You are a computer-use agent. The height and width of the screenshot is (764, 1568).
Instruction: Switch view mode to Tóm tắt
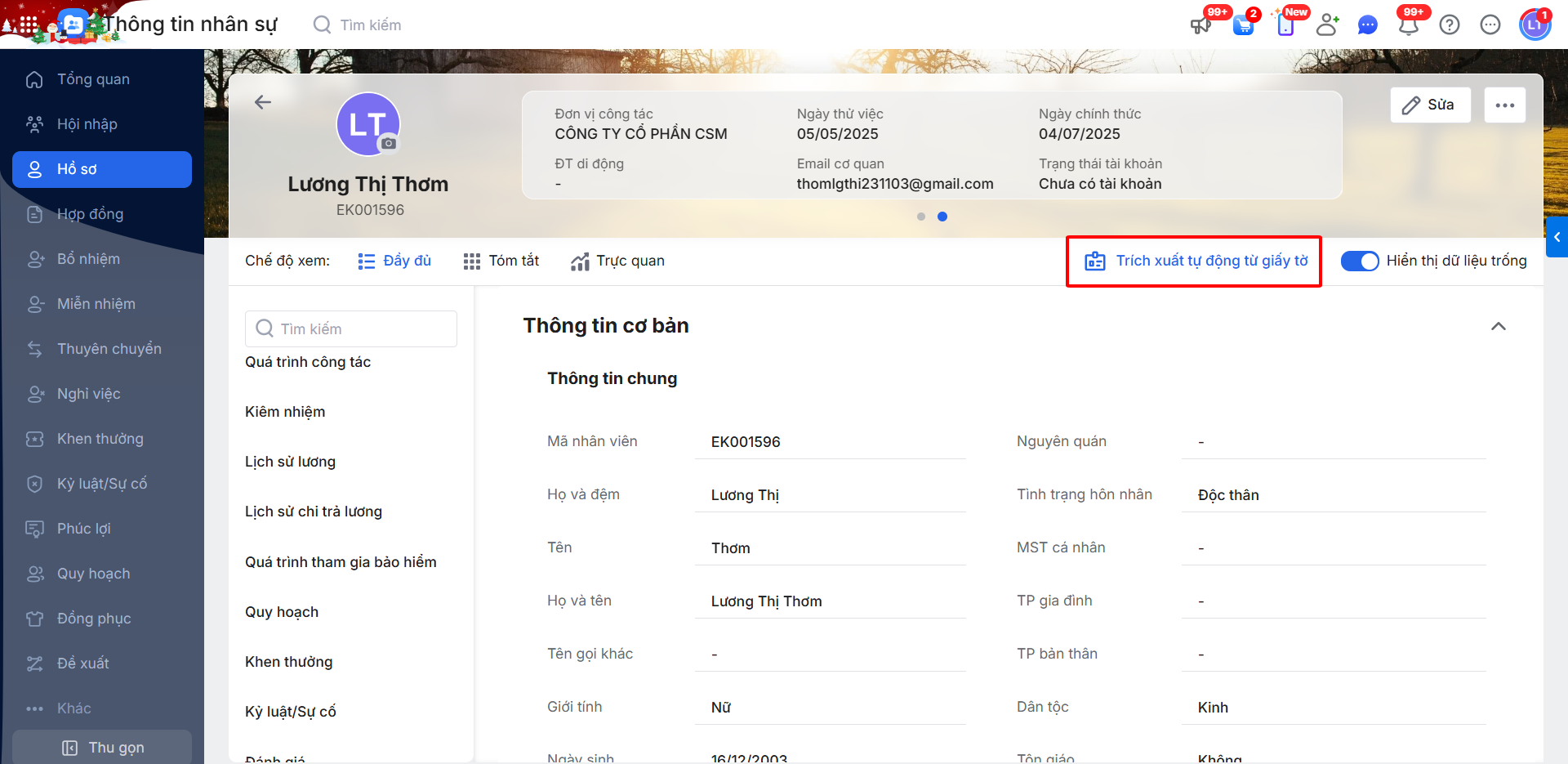click(501, 261)
